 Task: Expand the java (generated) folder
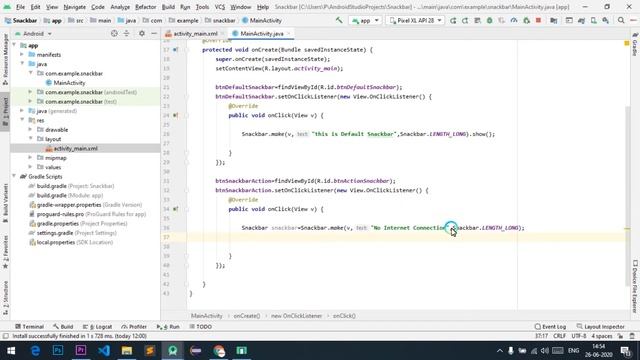point(22,111)
